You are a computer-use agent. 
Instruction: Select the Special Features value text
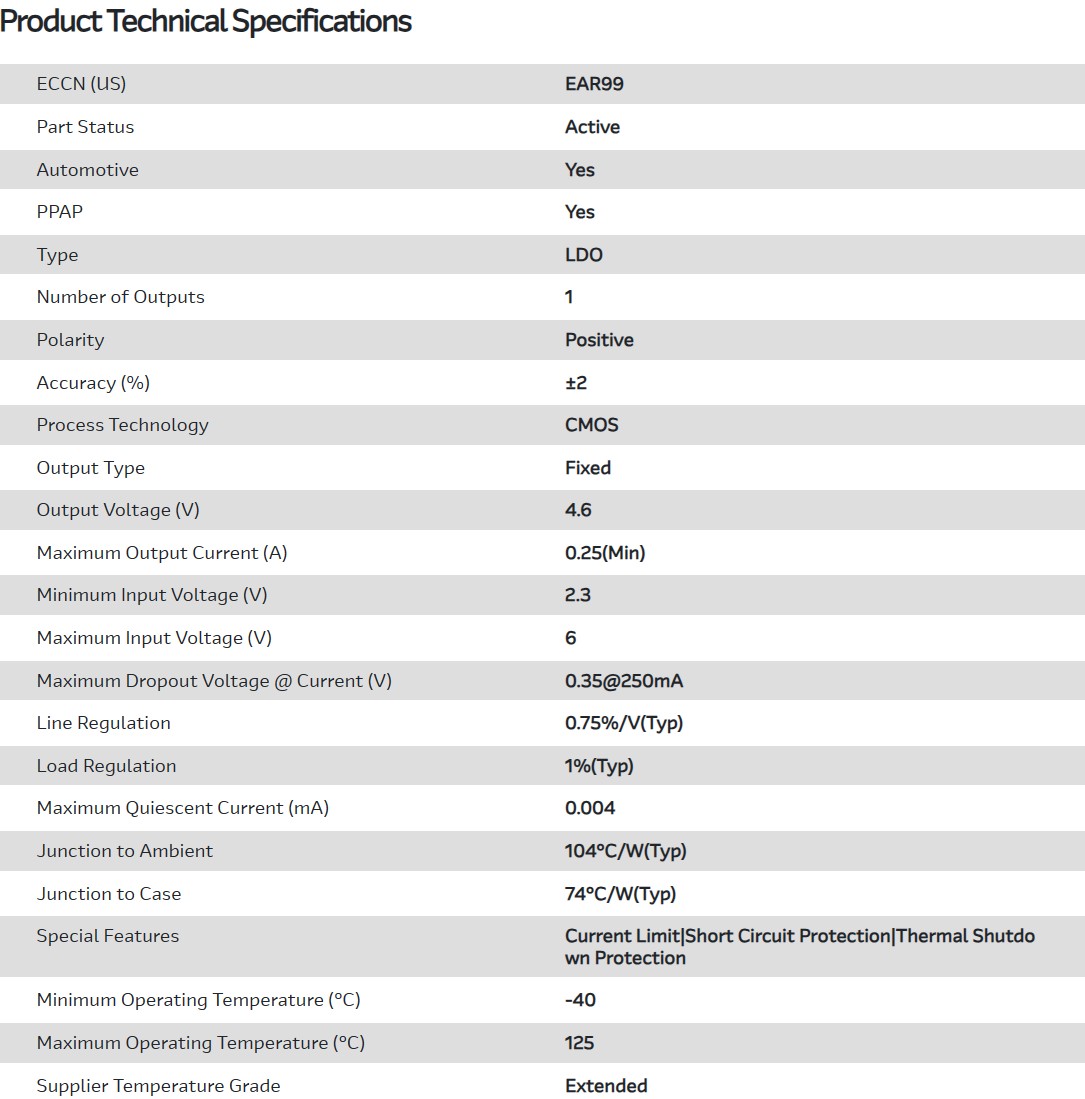point(799,946)
